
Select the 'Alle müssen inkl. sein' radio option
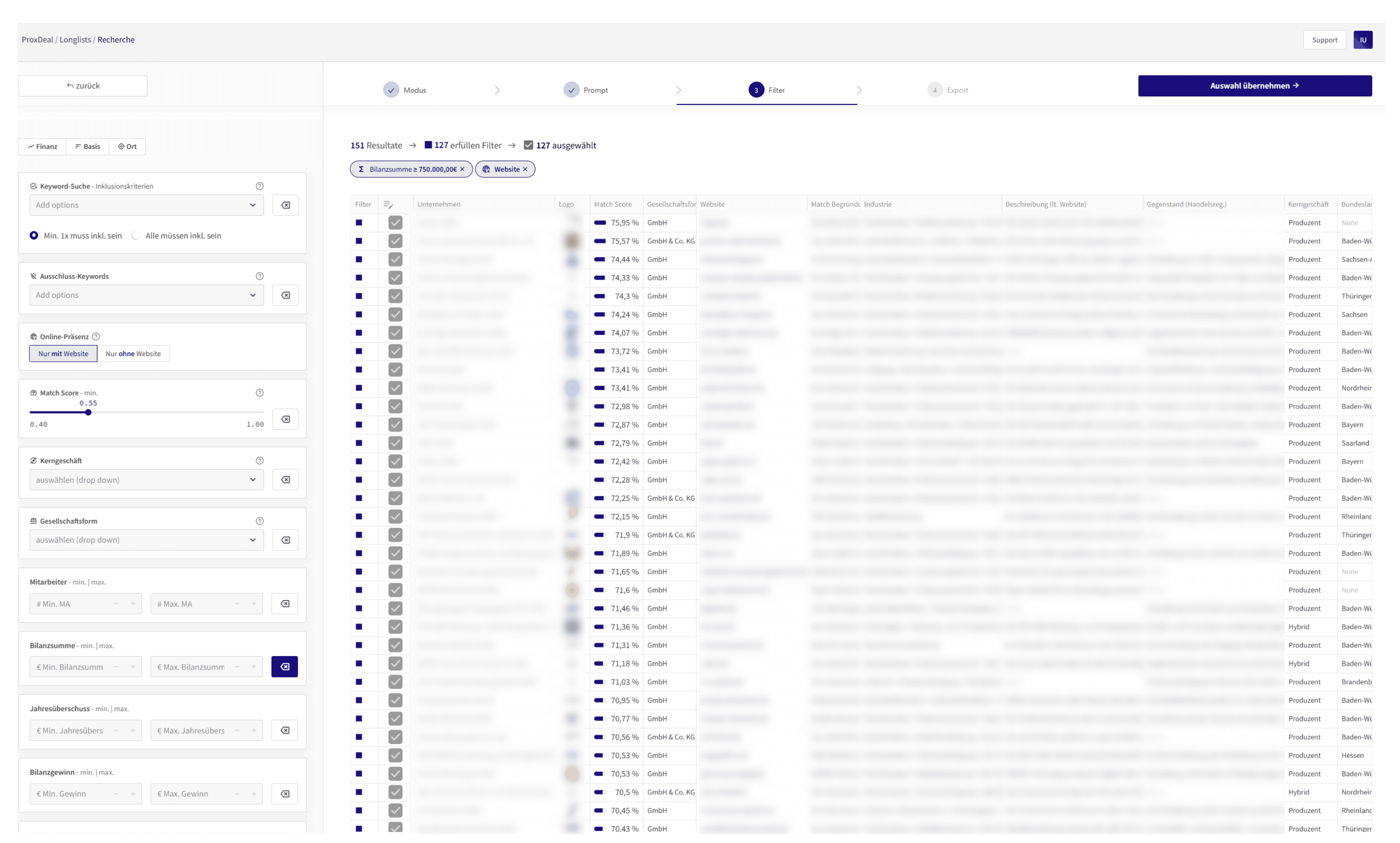(136, 236)
